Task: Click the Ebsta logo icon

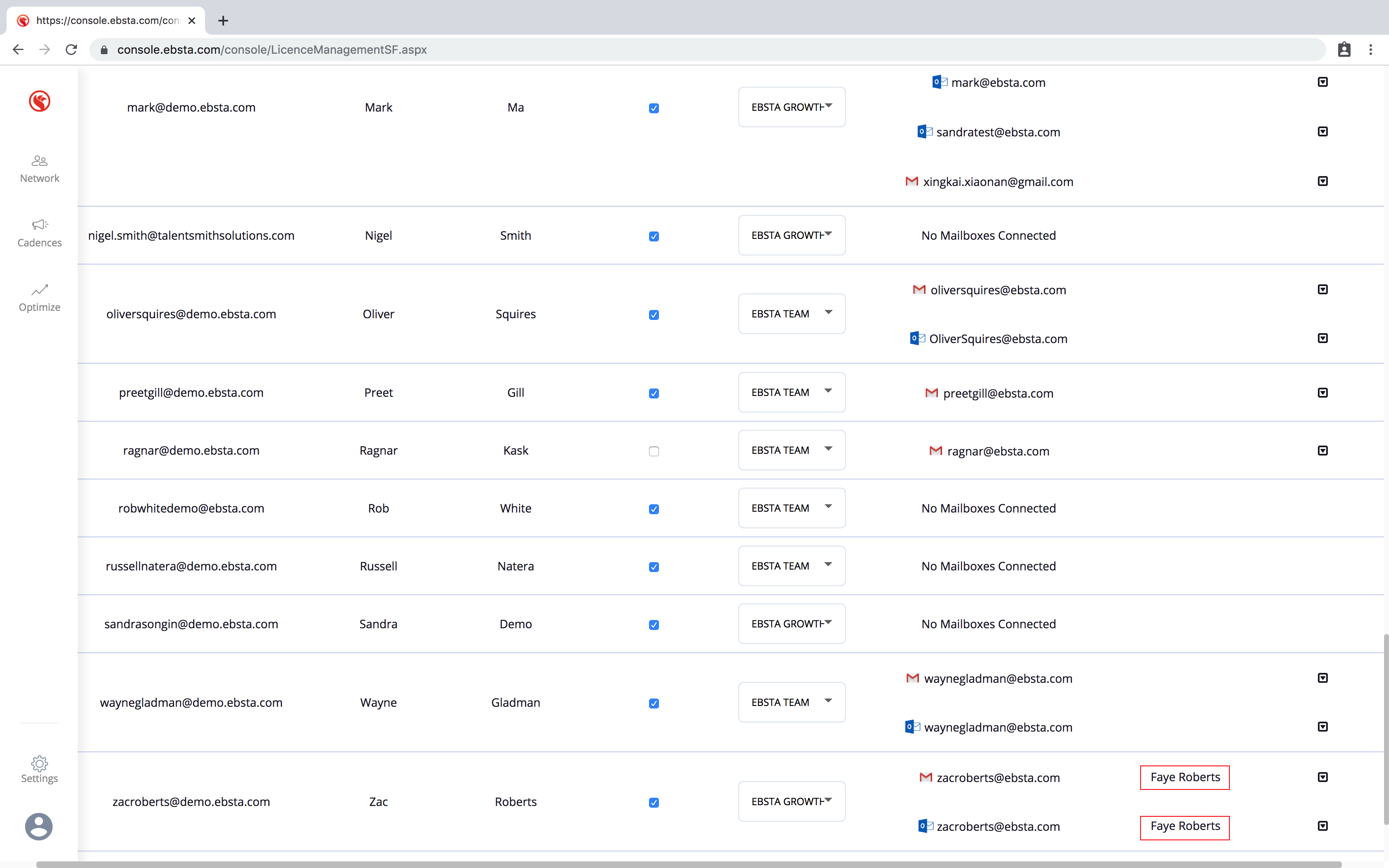Action: (40, 102)
